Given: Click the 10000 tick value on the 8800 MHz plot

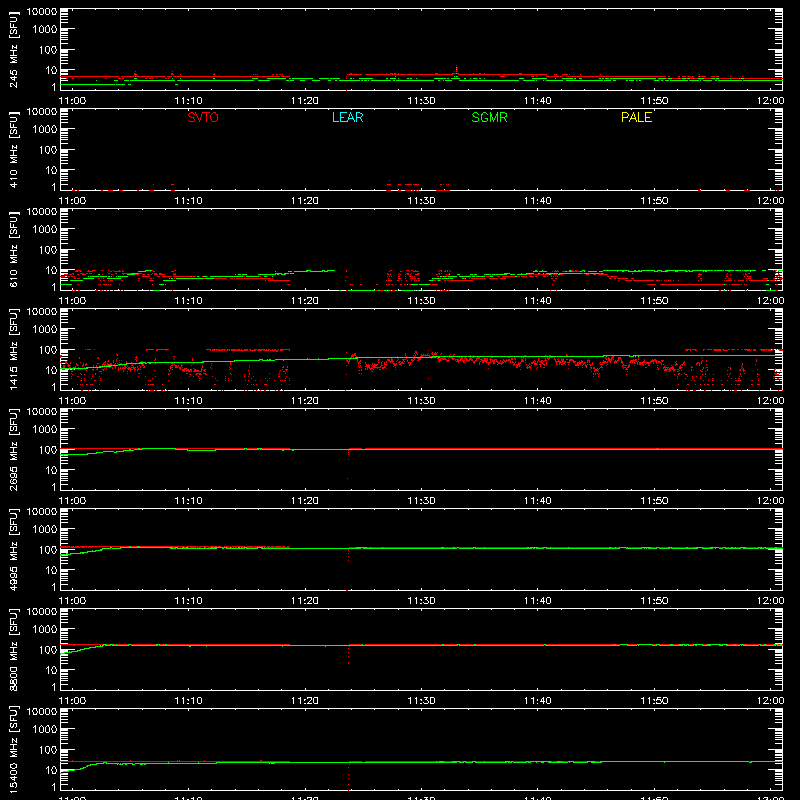Looking at the screenshot, I should click(x=42, y=612).
